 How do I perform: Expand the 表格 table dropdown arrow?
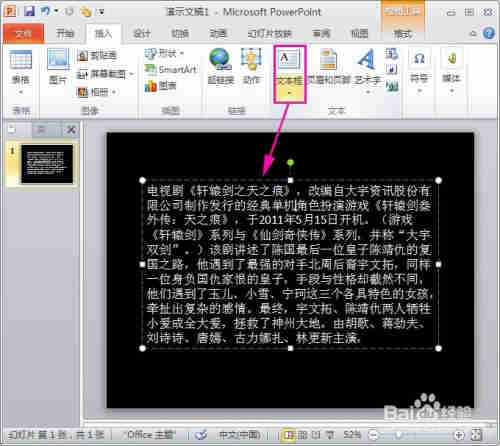pyautogui.click(x=21, y=92)
